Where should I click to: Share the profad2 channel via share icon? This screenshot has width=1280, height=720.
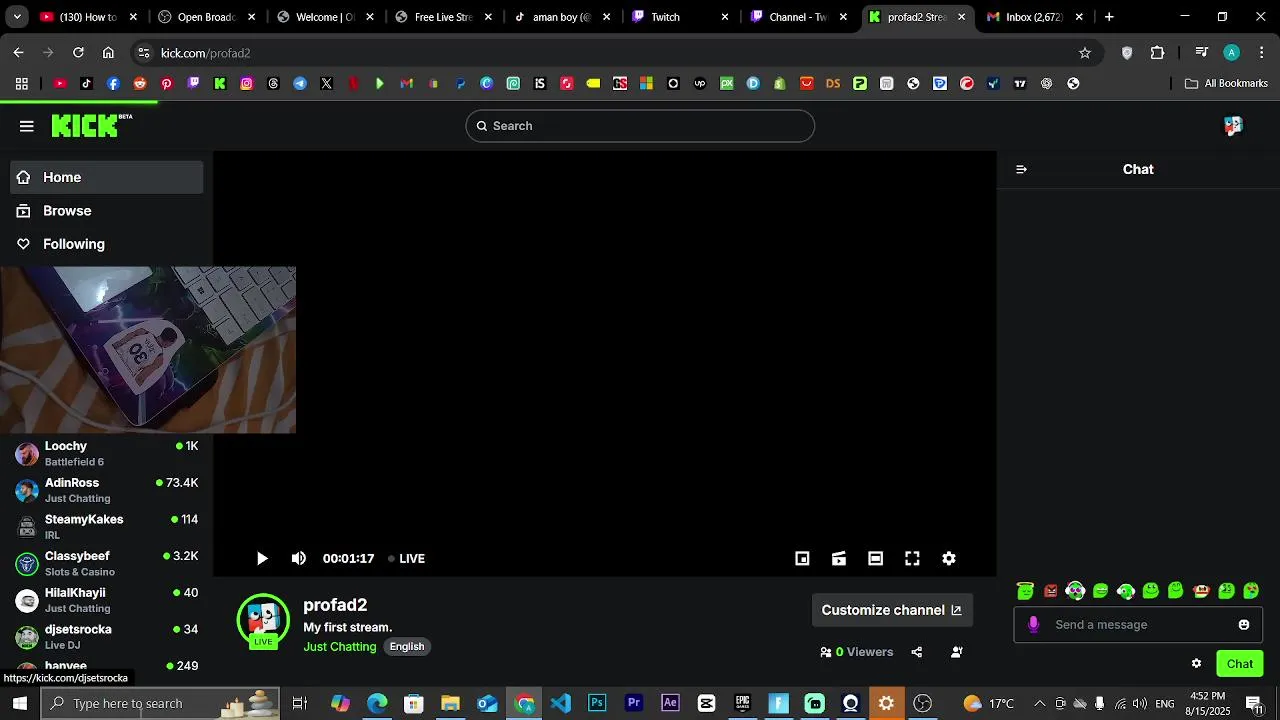click(916, 652)
